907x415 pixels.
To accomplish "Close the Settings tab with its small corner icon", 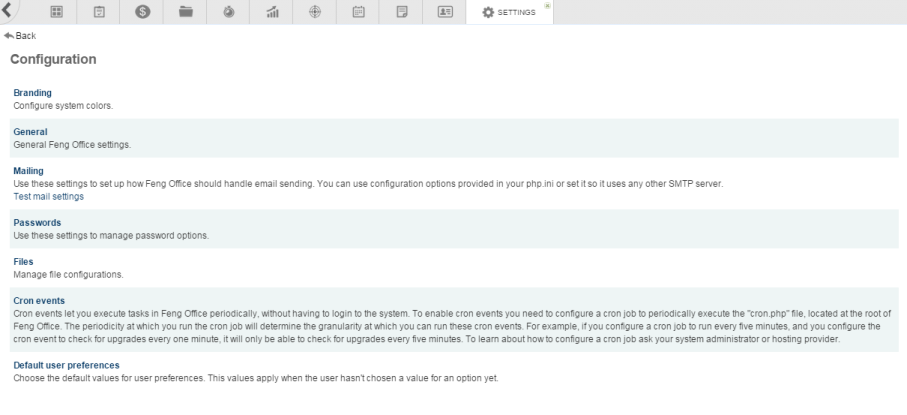I will point(547,5).
